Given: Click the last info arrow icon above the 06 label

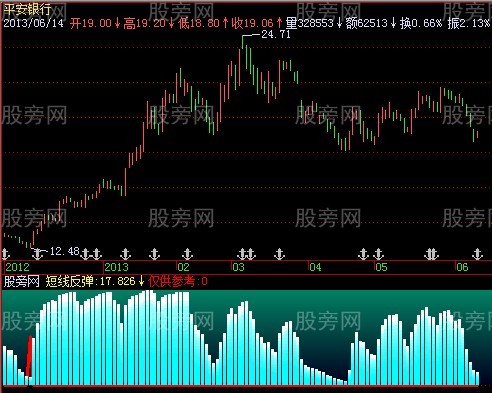Looking at the screenshot, I should [x=477, y=254].
